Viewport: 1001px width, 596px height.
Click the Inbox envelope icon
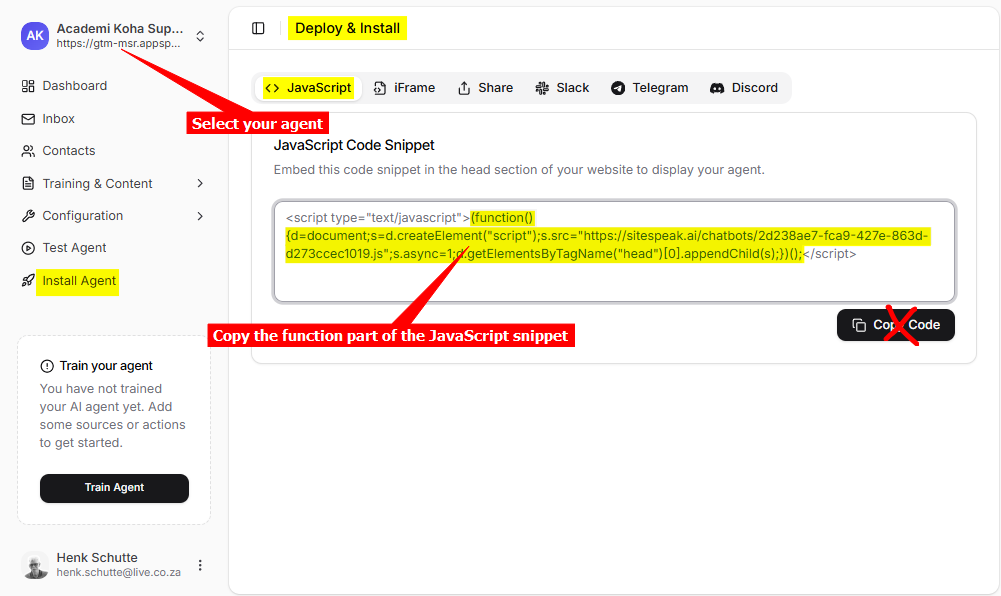point(28,119)
